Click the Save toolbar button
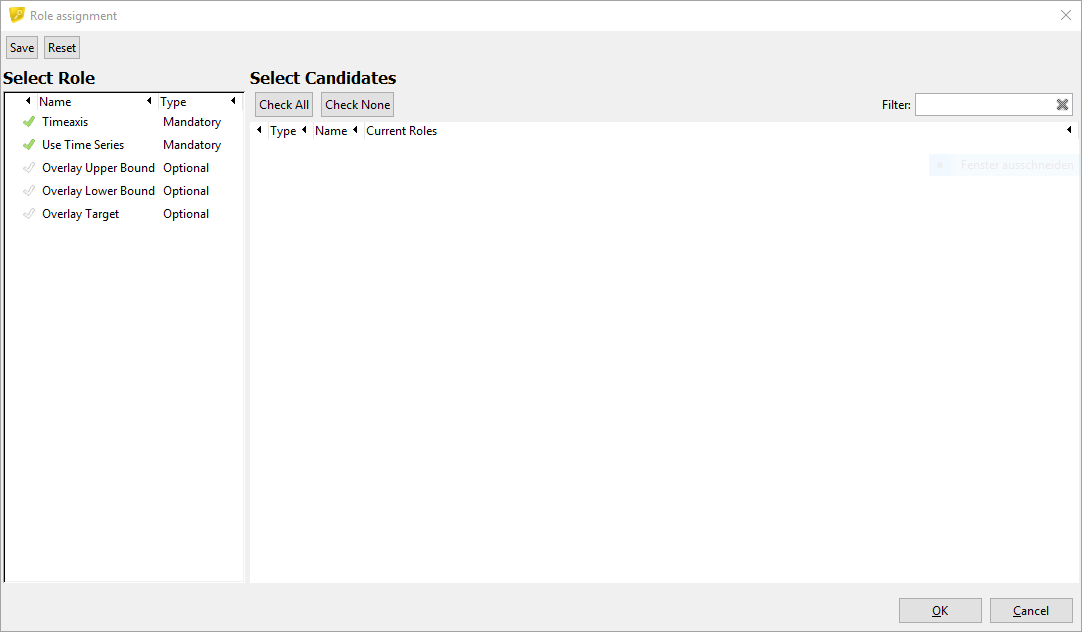 (x=22, y=48)
